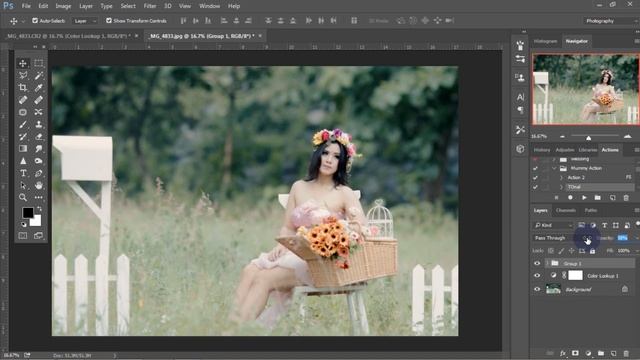
Task: Open the Edit Toolbar three-dots menu
Action: pyautogui.click(x=38, y=198)
